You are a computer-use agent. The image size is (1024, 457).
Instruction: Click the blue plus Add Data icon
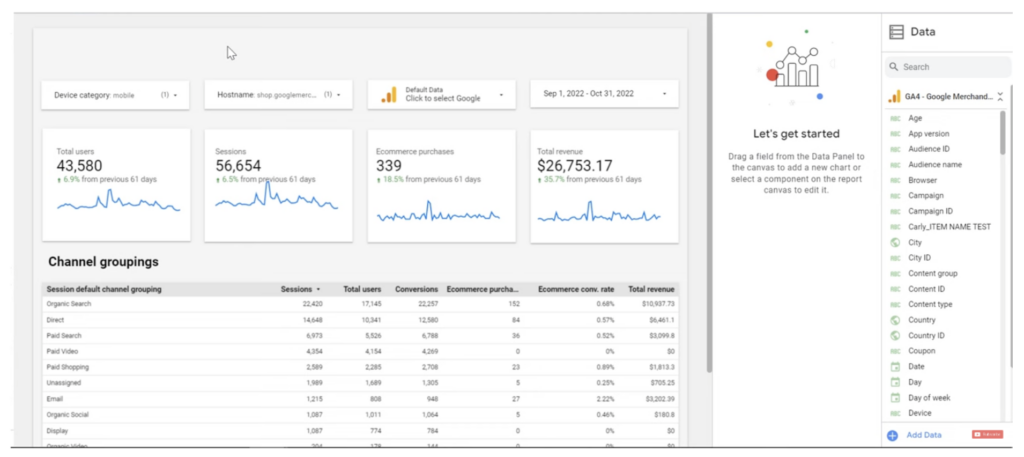[x=893, y=435]
